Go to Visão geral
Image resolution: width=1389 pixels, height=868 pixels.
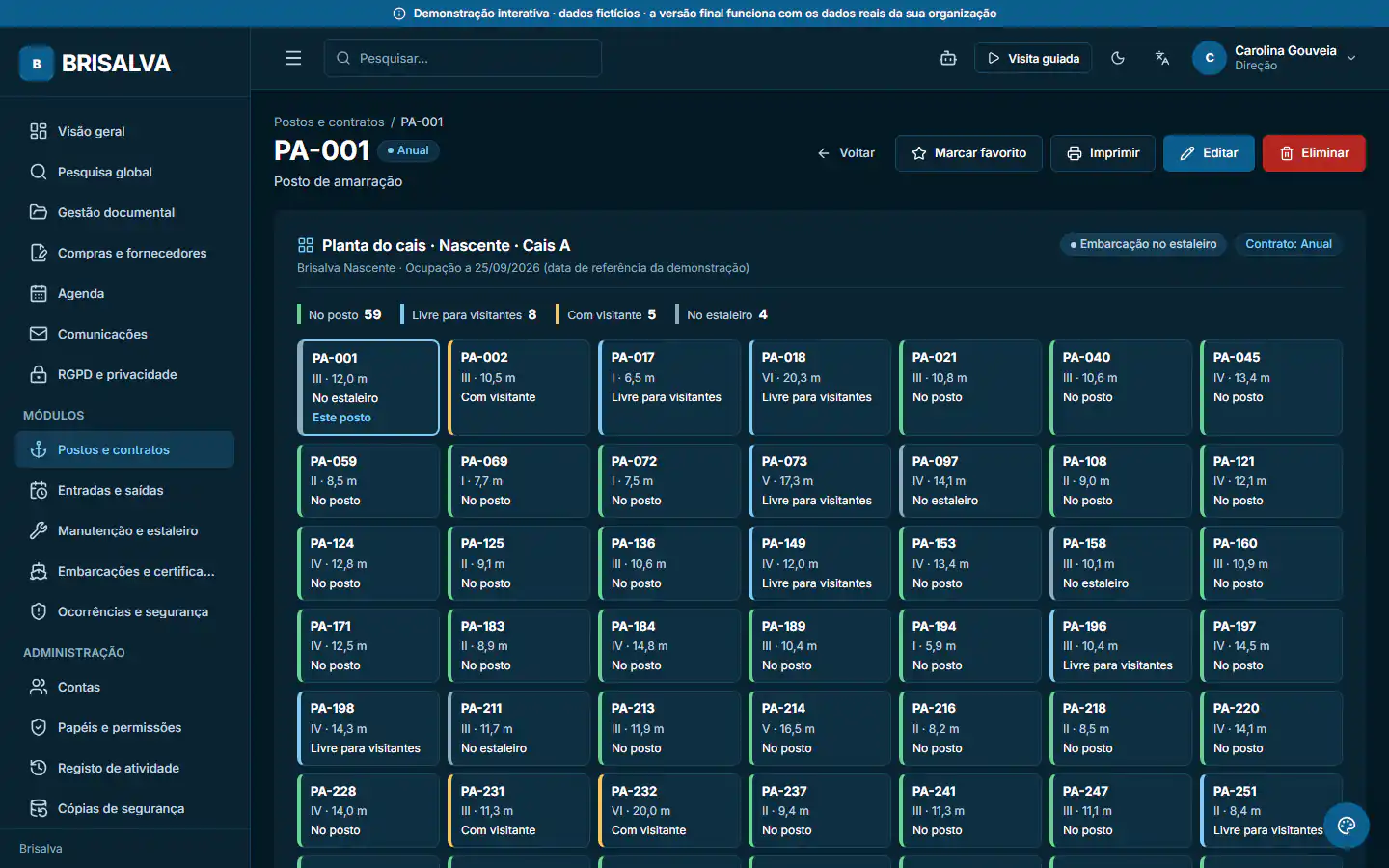coord(124,131)
